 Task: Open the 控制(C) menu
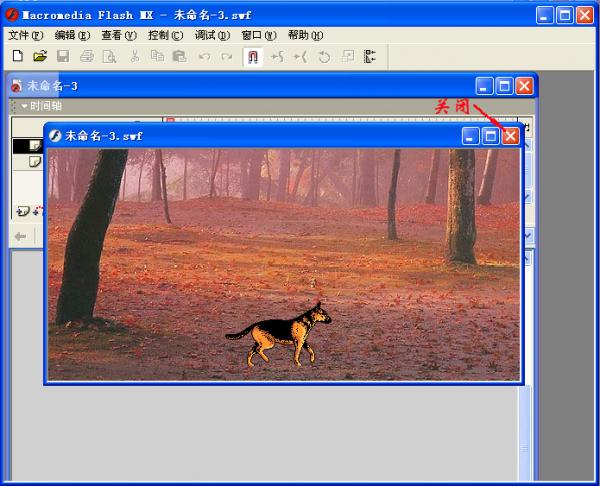click(x=166, y=36)
